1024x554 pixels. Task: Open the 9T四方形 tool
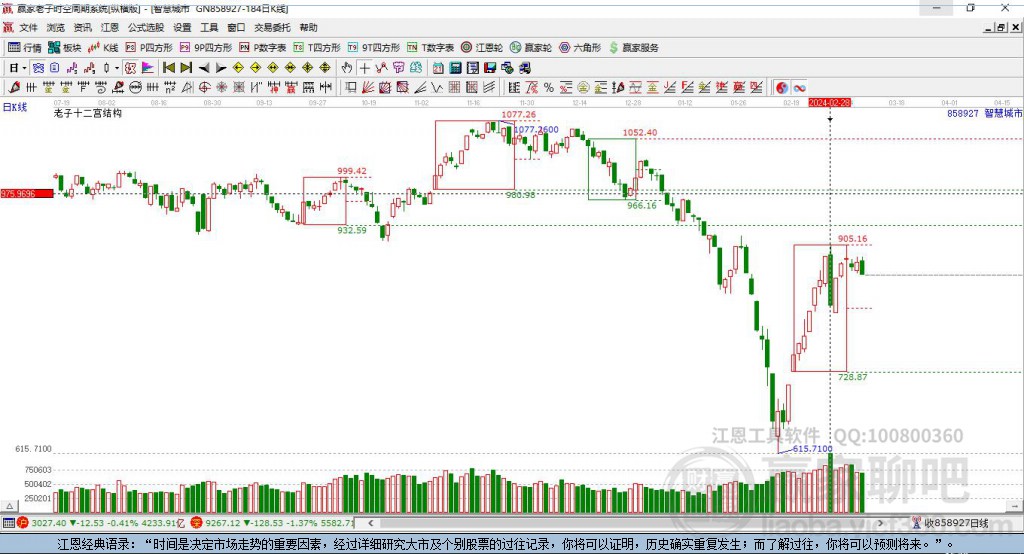(374, 48)
